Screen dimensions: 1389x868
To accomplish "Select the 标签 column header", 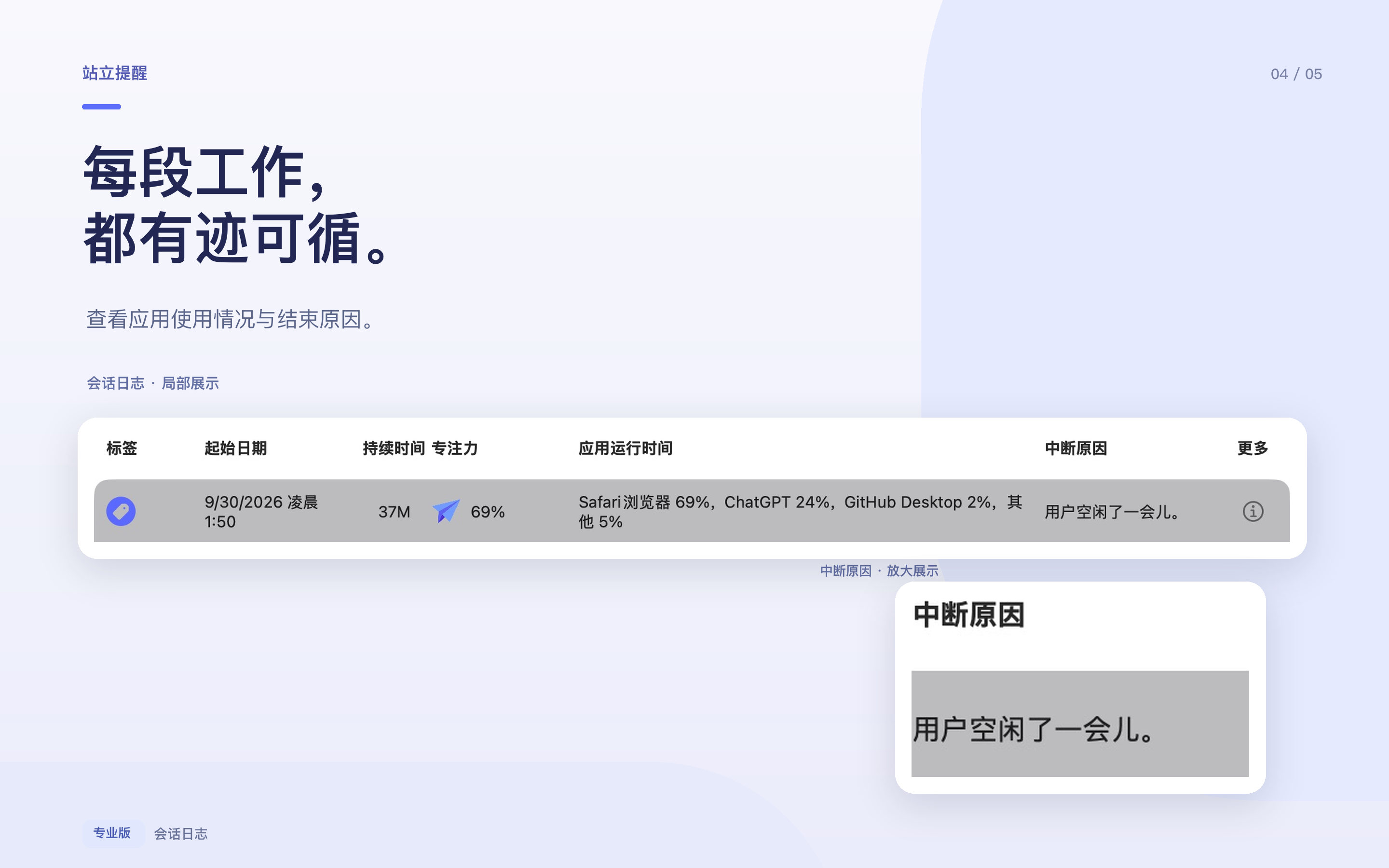I will tap(122, 448).
